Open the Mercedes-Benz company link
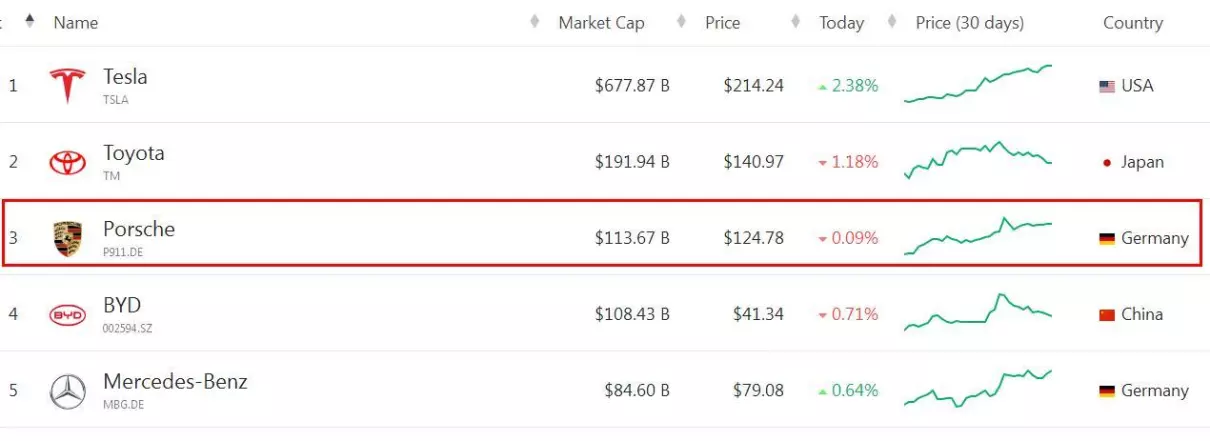 click(x=175, y=381)
